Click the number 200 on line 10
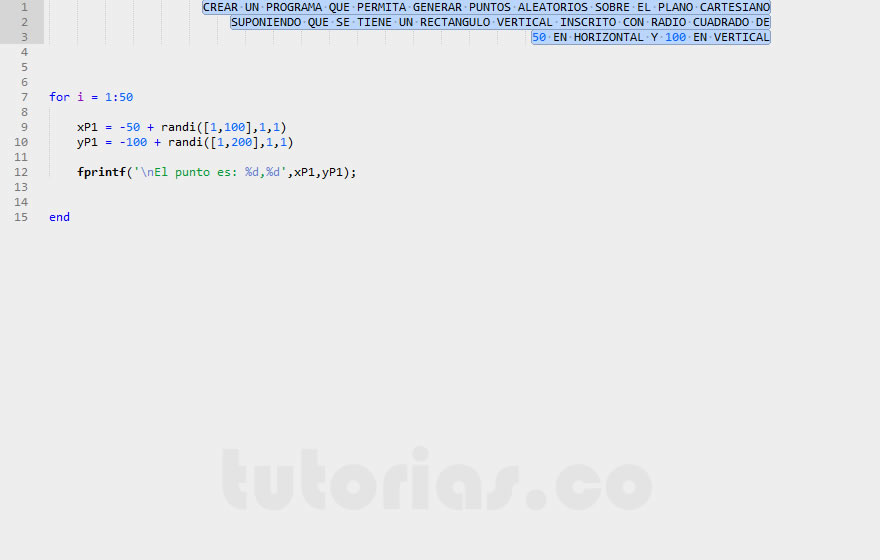 (241, 143)
